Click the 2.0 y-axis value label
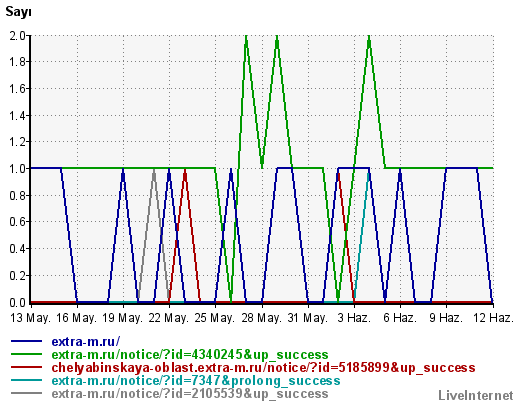The height and width of the screenshot is (405, 520). [x=18, y=35]
